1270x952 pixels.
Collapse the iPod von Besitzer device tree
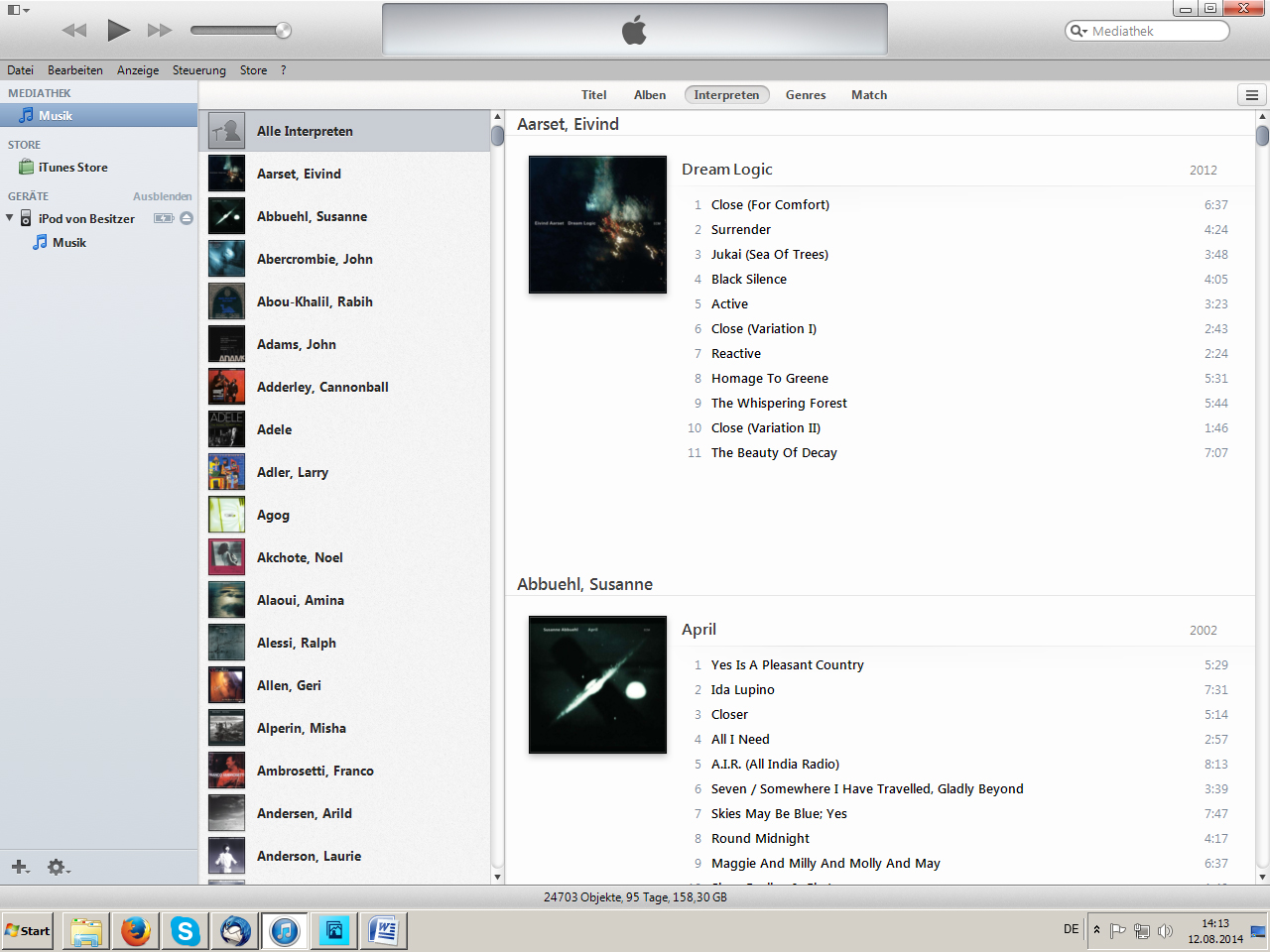tap(10, 217)
